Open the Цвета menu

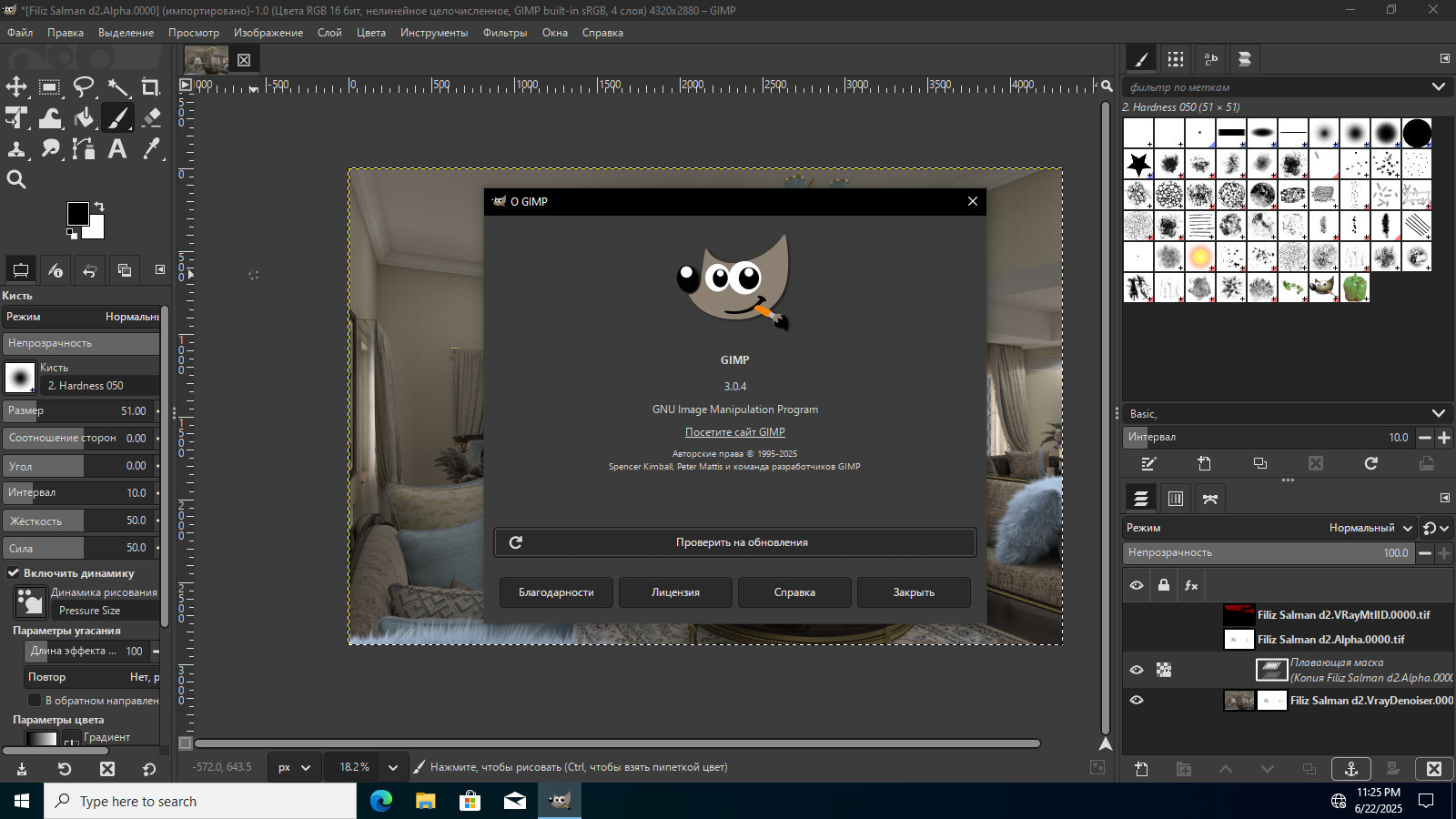[x=370, y=33]
